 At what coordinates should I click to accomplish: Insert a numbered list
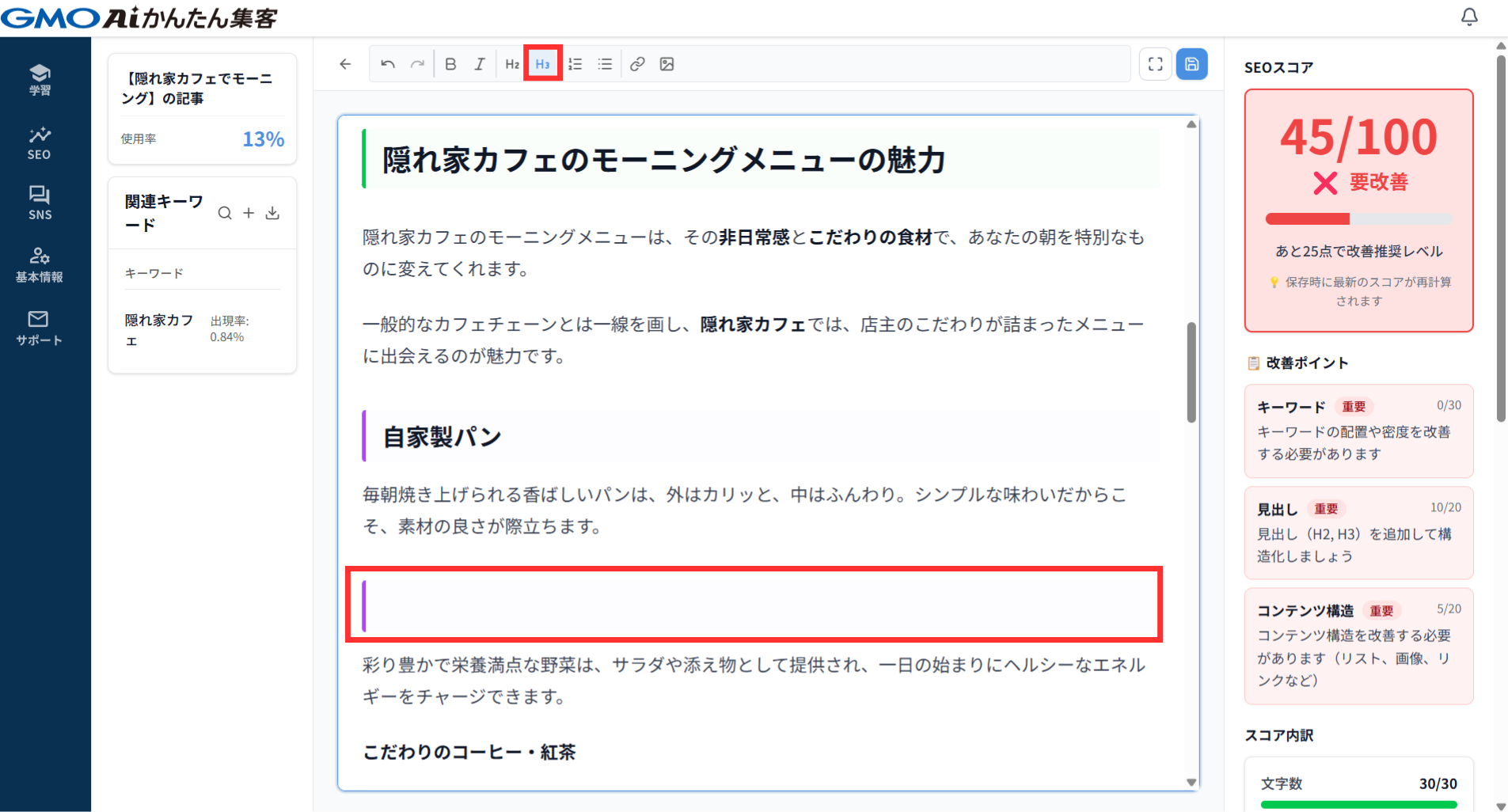pyautogui.click(x=575, y=64)
